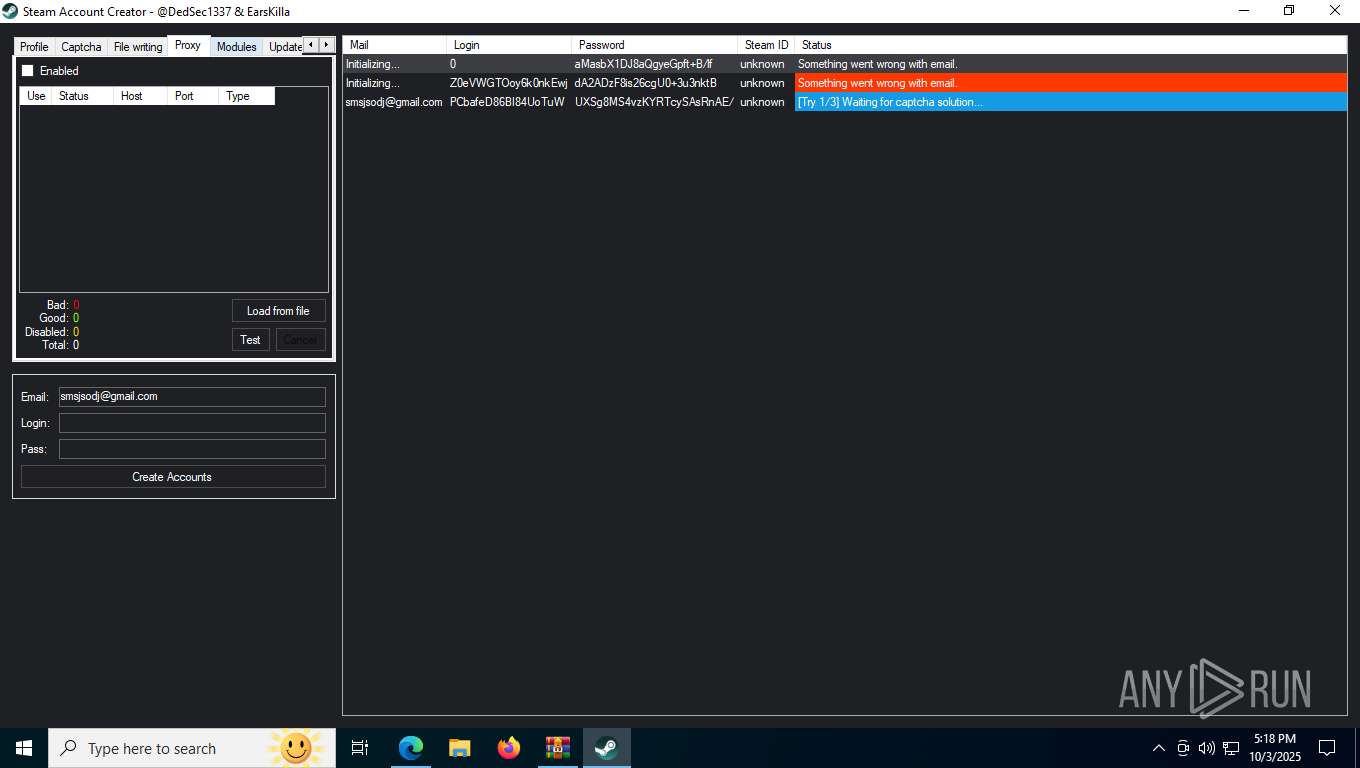Image resolution: width=1360 pixels, height=768 pixels.
Task: Click the Login input field
Action: pyautogui.click(x=192, y=423)
